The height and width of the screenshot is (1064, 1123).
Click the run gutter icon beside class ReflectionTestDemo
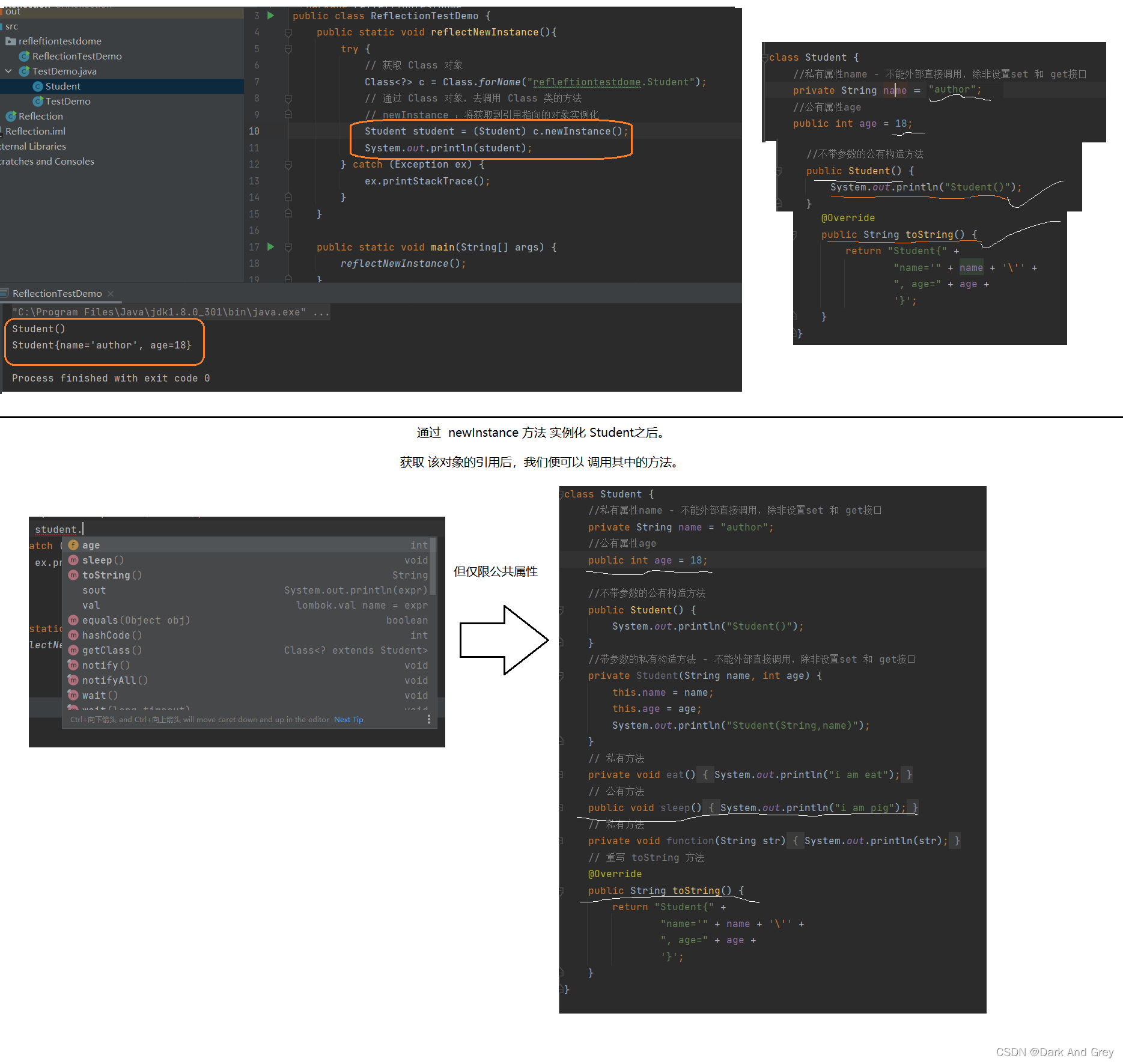pyautogui.click(x=270, y=16)
